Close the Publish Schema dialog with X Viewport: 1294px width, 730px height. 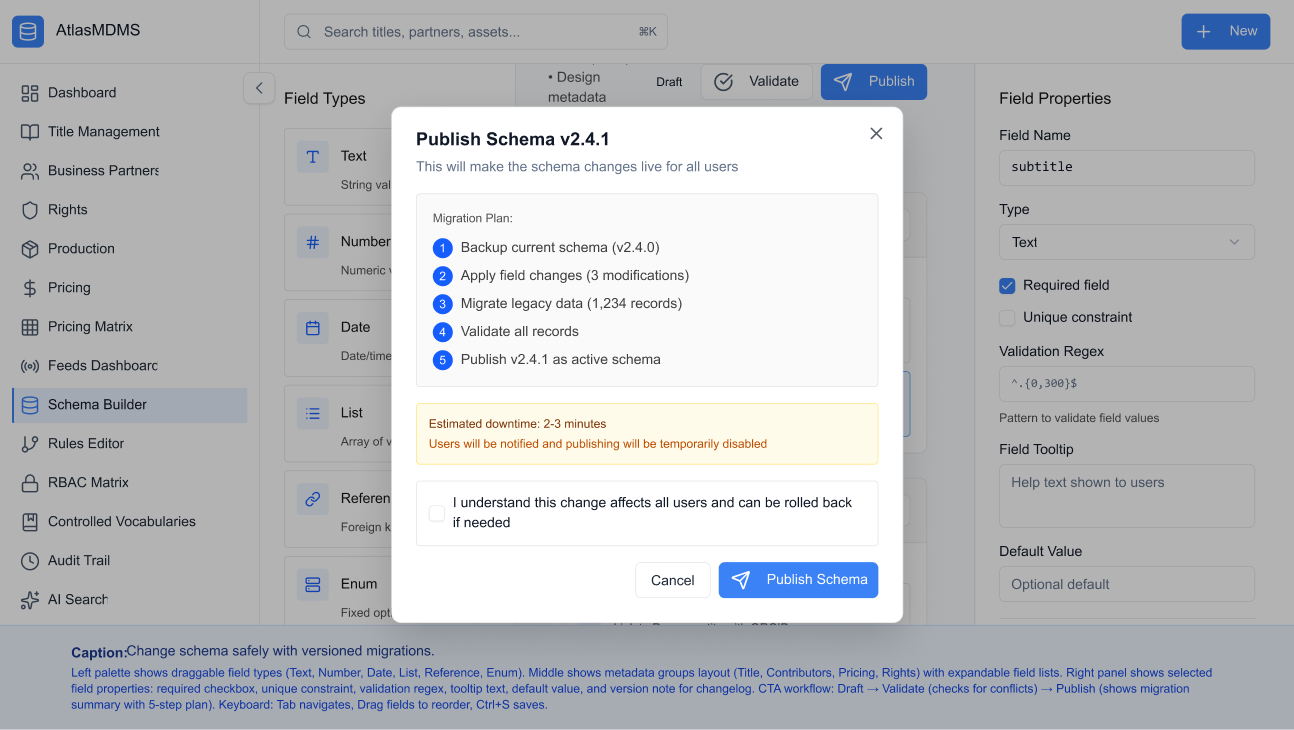pyautogui.click(x=876, y=134)
